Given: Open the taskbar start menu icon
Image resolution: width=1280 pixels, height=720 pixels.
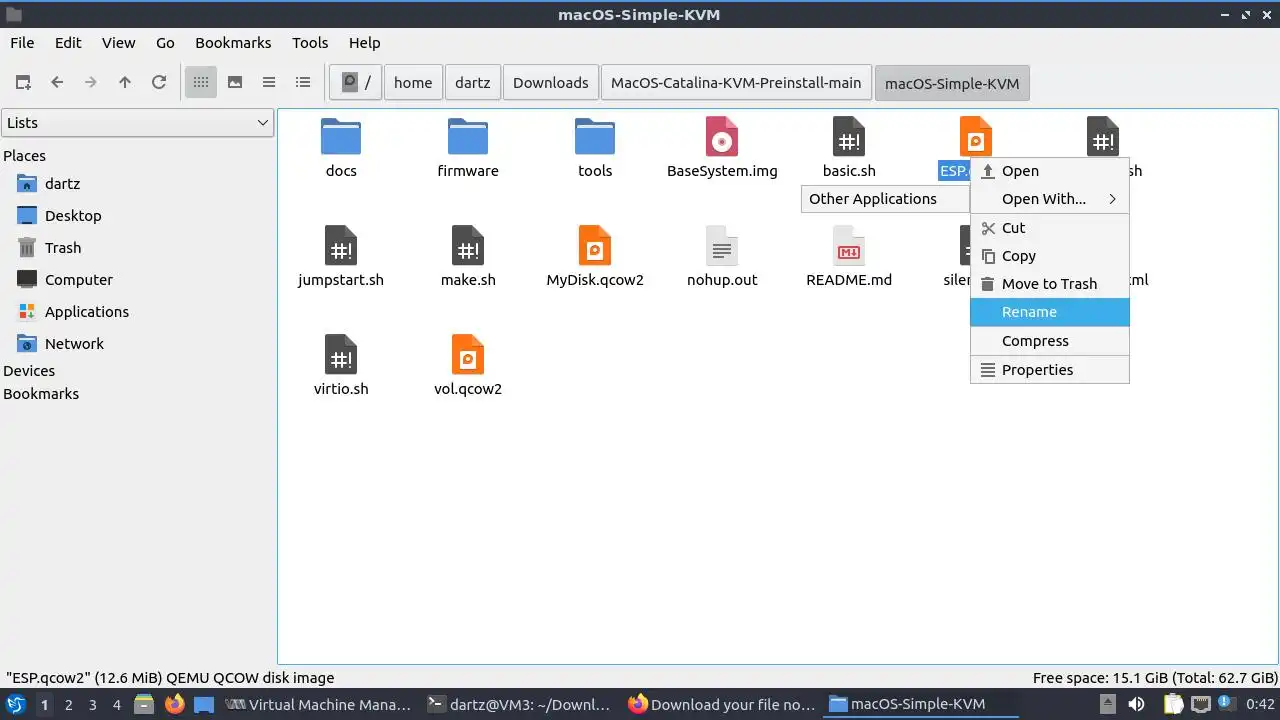Looking at the screenshot, I should (x=16, y=705).
